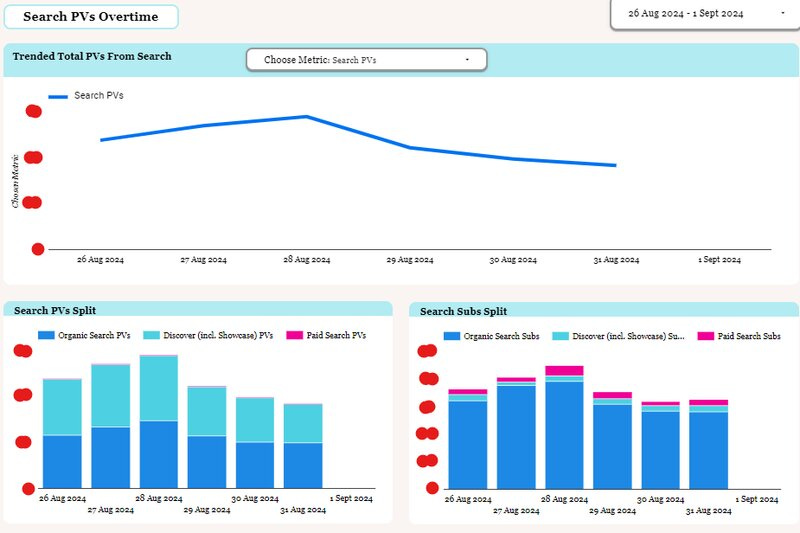The image size is (800, 533).
Task: Select the Organic segment of the 27 Aug Subs bar
Action: click(516, 438)
